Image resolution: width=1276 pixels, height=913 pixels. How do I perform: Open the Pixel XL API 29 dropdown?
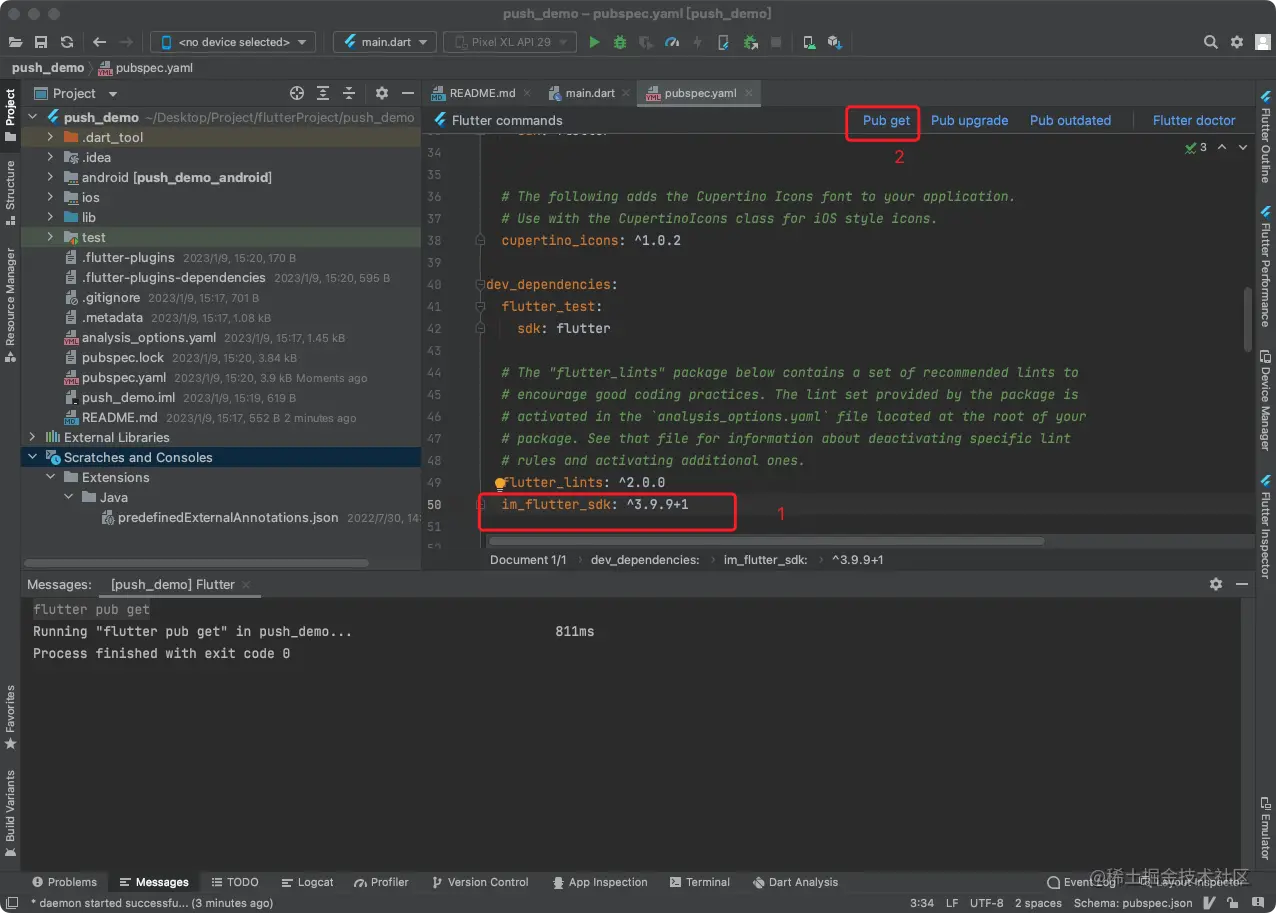tap(510, 42)
